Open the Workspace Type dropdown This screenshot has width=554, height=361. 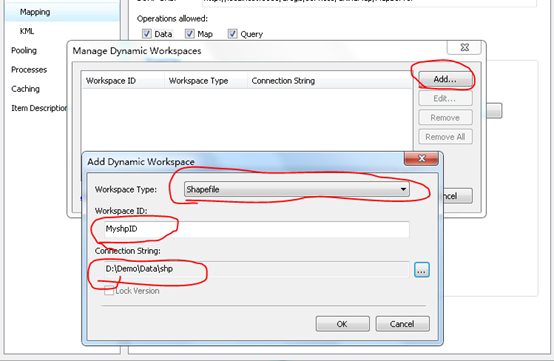(297, 189)
